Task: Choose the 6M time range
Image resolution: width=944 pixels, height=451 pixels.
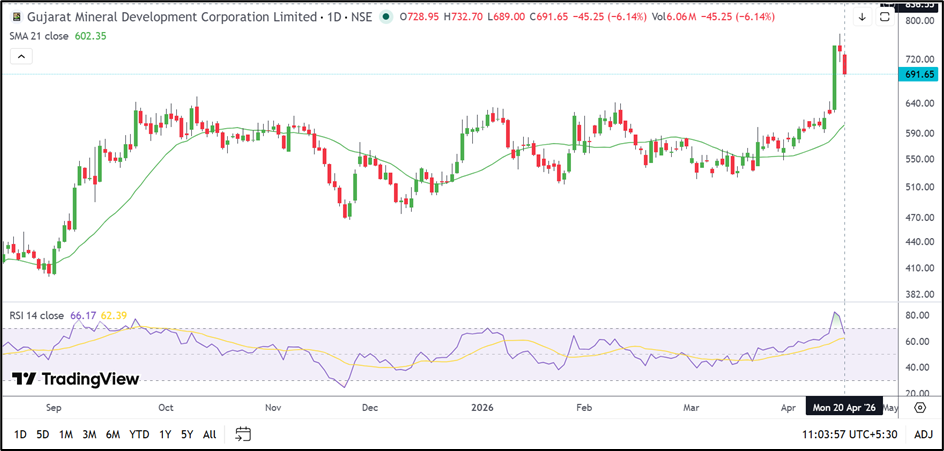Action: (114, 434)
